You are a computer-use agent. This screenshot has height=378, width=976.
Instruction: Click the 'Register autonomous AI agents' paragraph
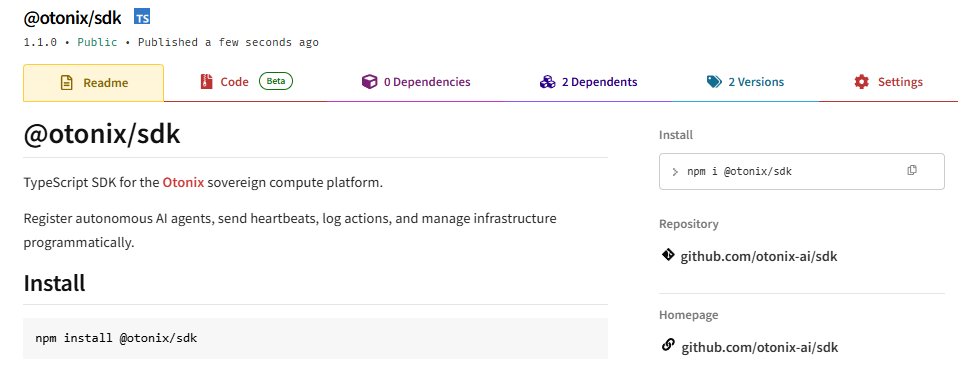tap(290, 230)
